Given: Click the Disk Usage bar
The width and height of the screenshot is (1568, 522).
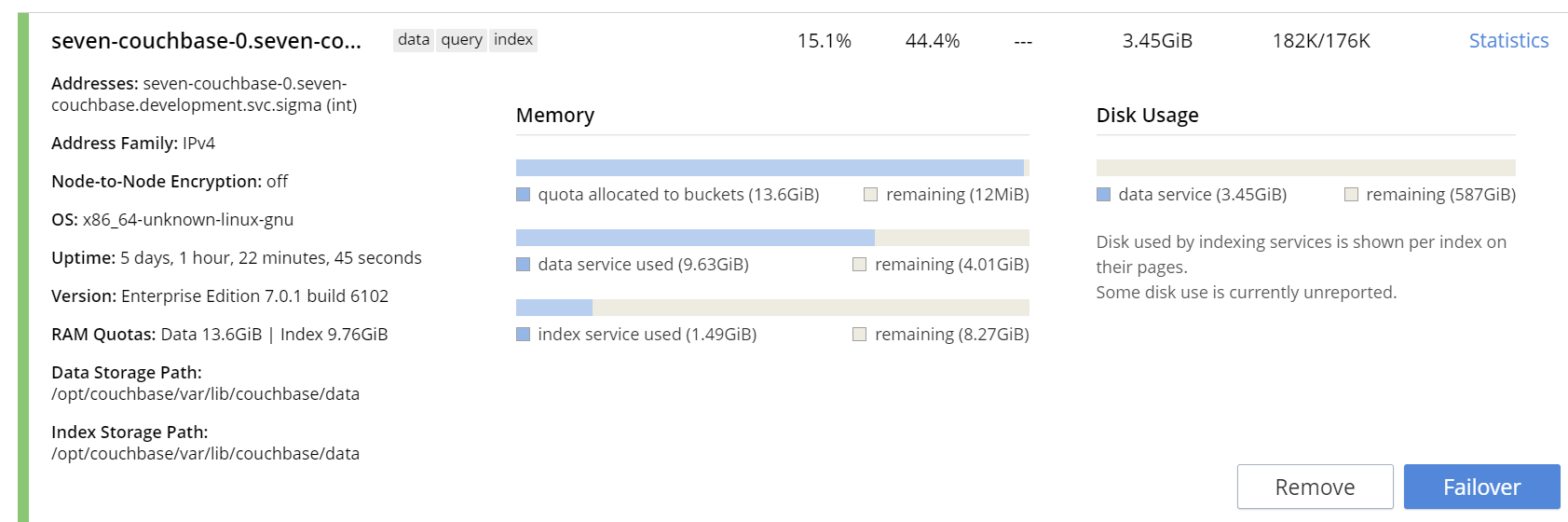Looking at the screenshot, I should coord(1305,168).
